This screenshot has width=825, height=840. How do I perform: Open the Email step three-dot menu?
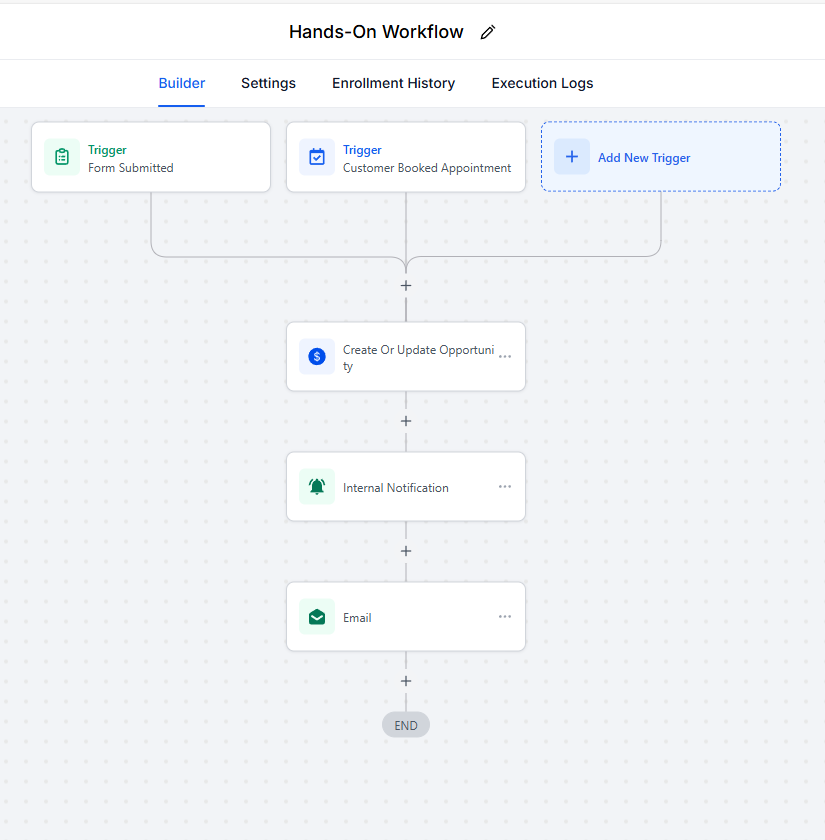click(x=505, y=617)
